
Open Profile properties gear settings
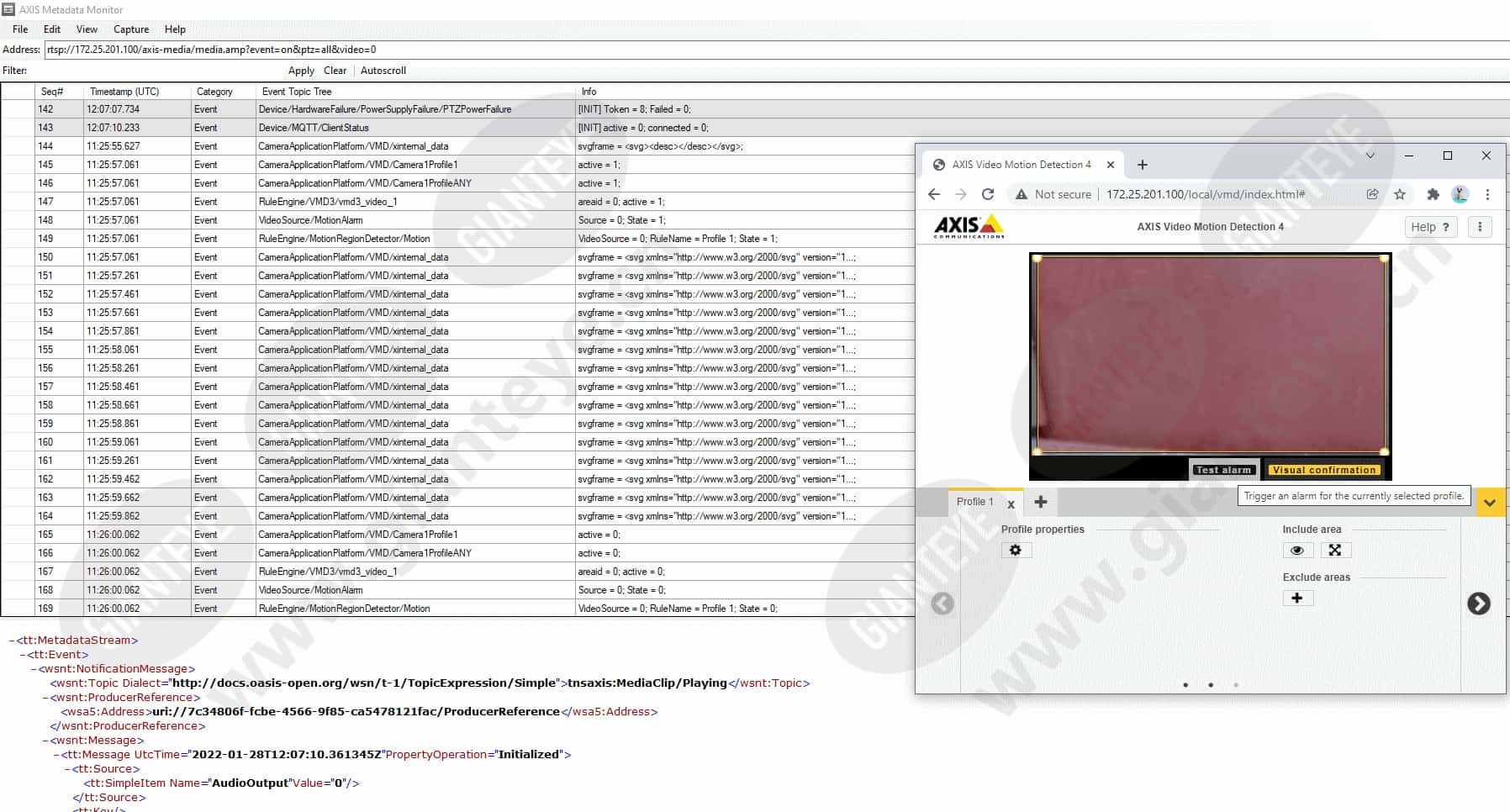pos(1016,550)
